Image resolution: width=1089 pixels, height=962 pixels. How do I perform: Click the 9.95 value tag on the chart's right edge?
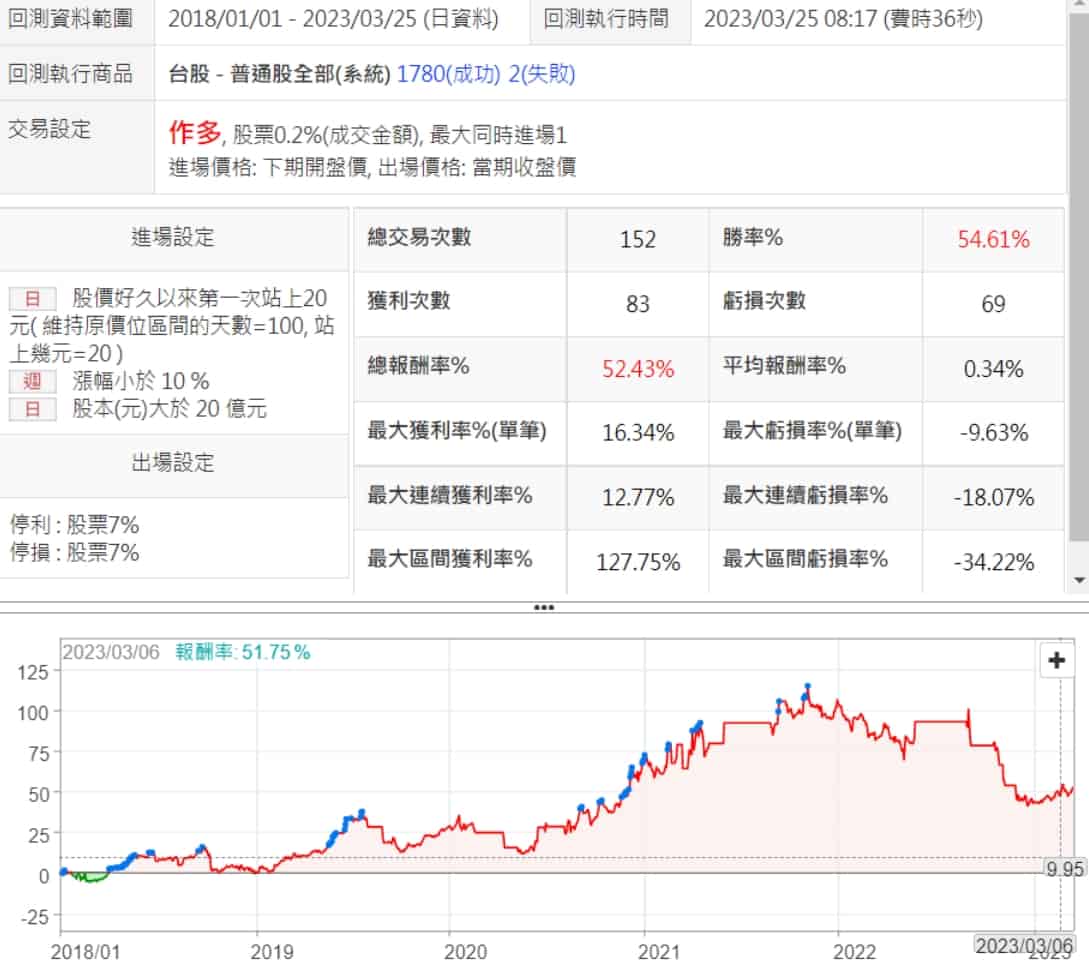(1065, 869)
